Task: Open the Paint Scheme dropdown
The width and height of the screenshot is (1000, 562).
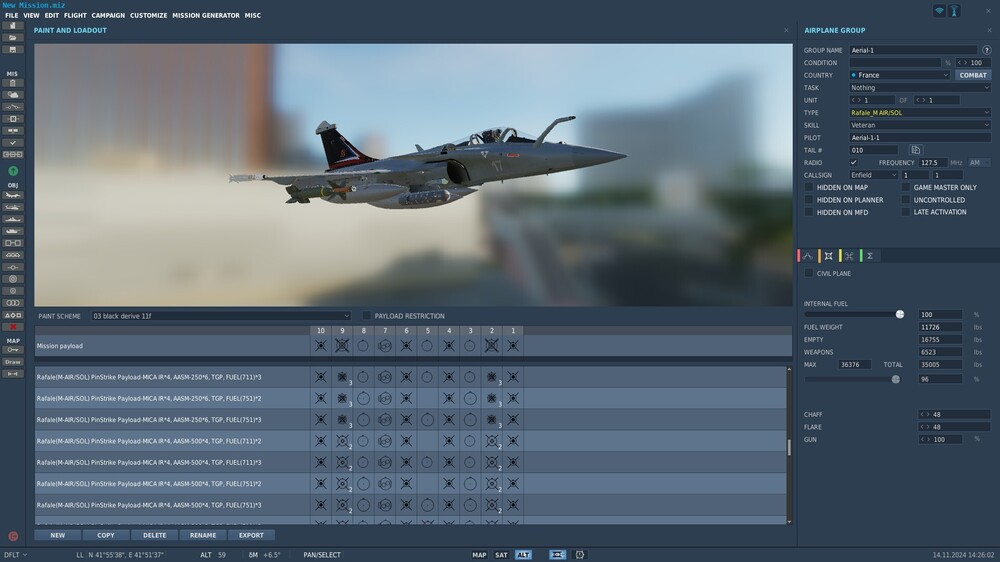Action: pos(221,316)
